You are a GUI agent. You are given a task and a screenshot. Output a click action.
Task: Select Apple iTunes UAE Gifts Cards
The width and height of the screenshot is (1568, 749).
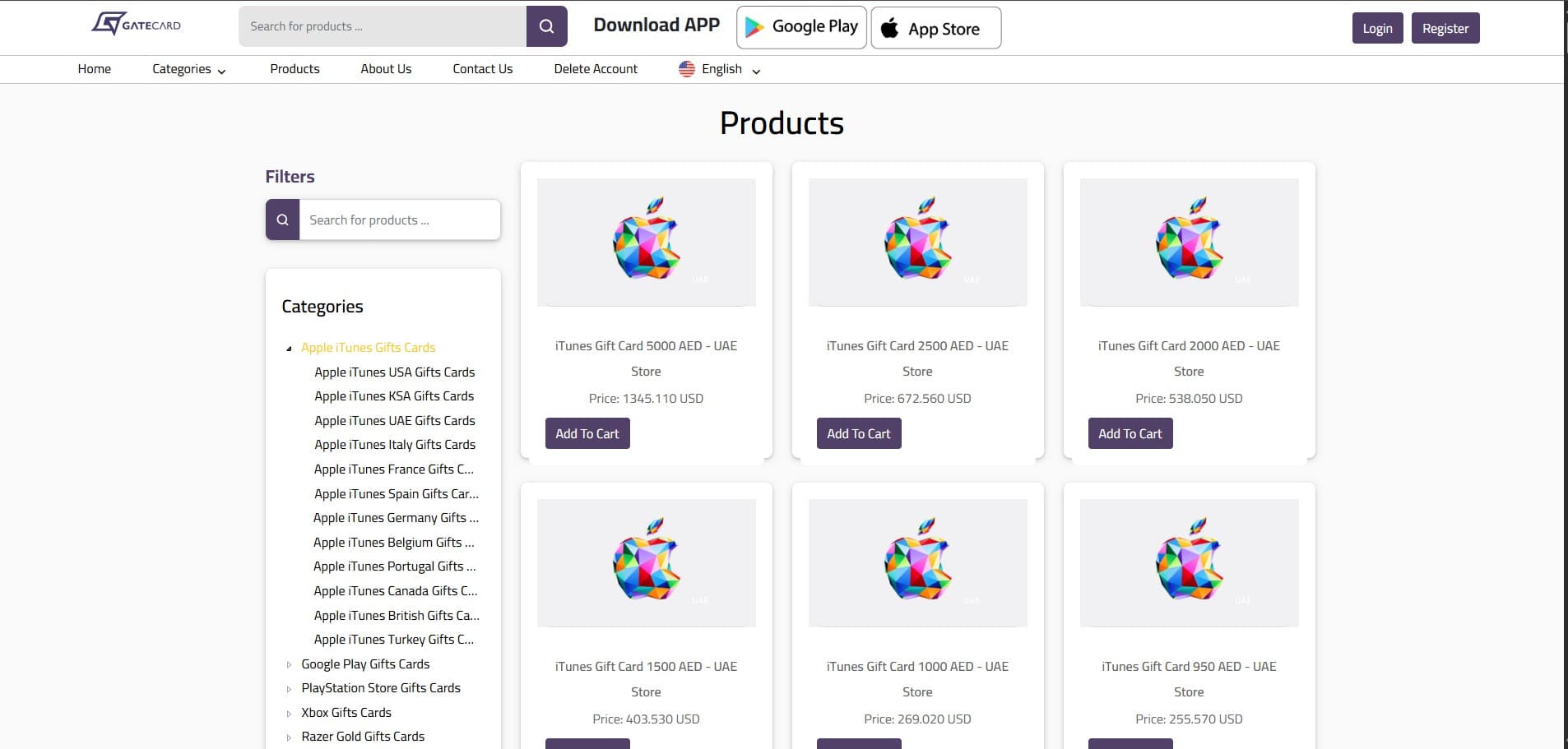pos(395,421)
